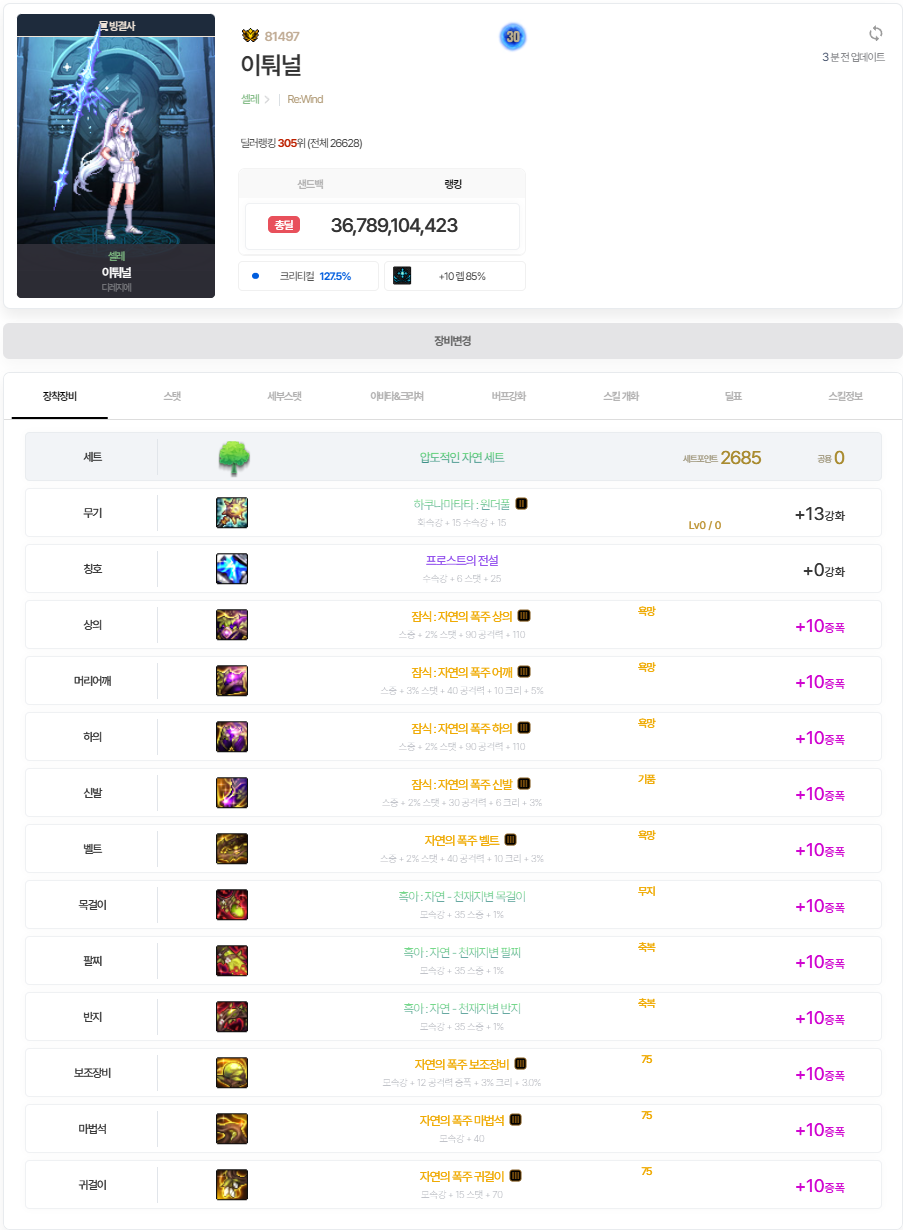This screenshot has width=903, height=1230.
Task: Open the Re:Wind guild link
Action: (305, 99)
